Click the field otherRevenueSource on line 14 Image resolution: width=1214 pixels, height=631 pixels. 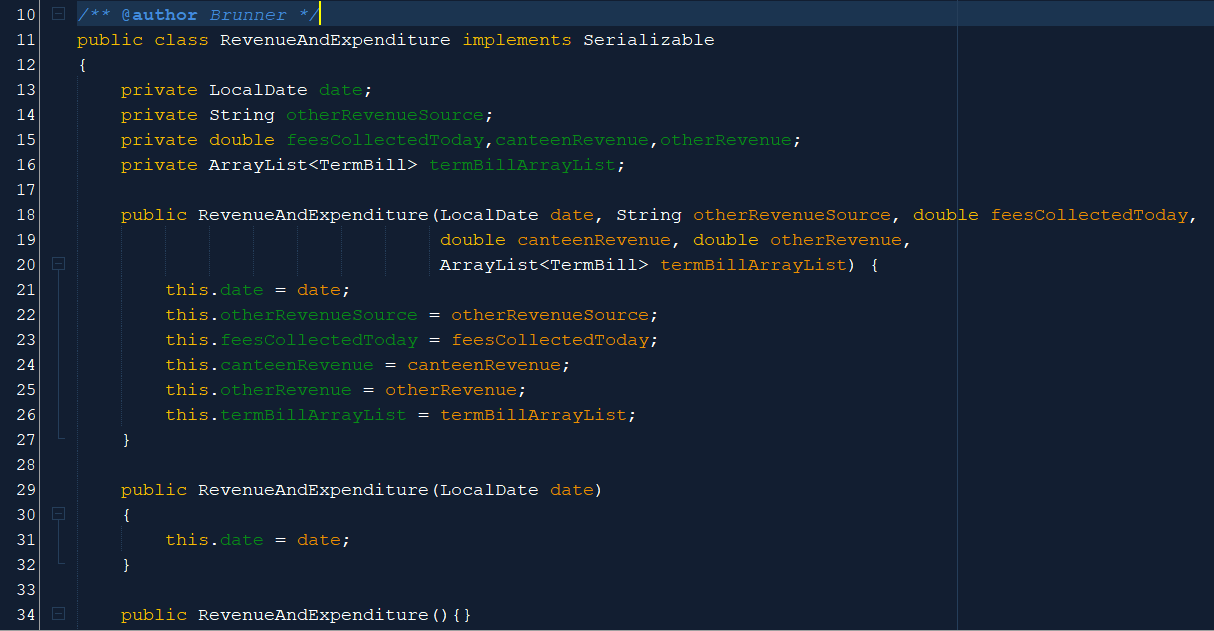[x=385, y=115]
